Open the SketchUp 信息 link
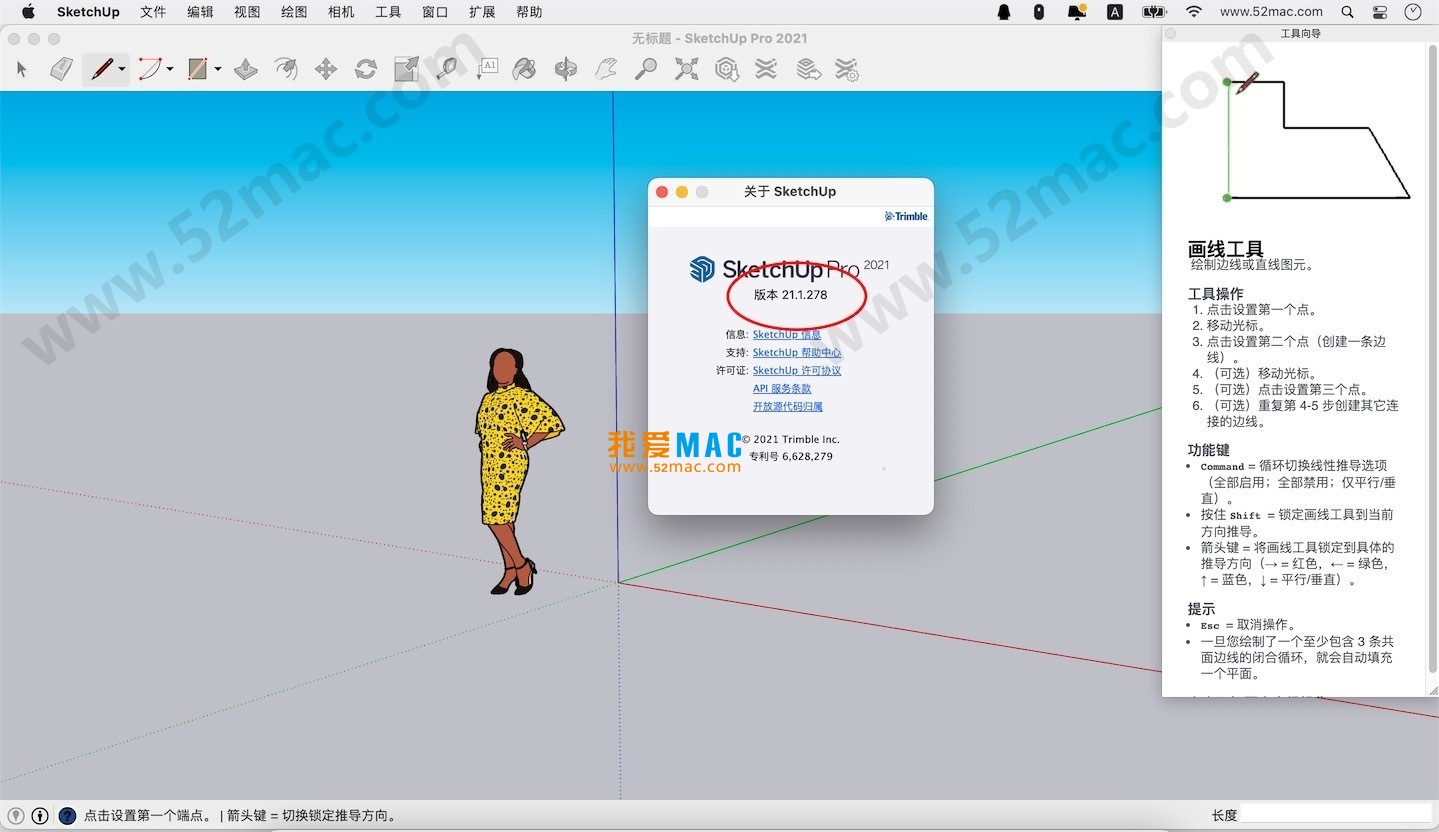The image size is (1439, 832). click(x=787, y=335)
